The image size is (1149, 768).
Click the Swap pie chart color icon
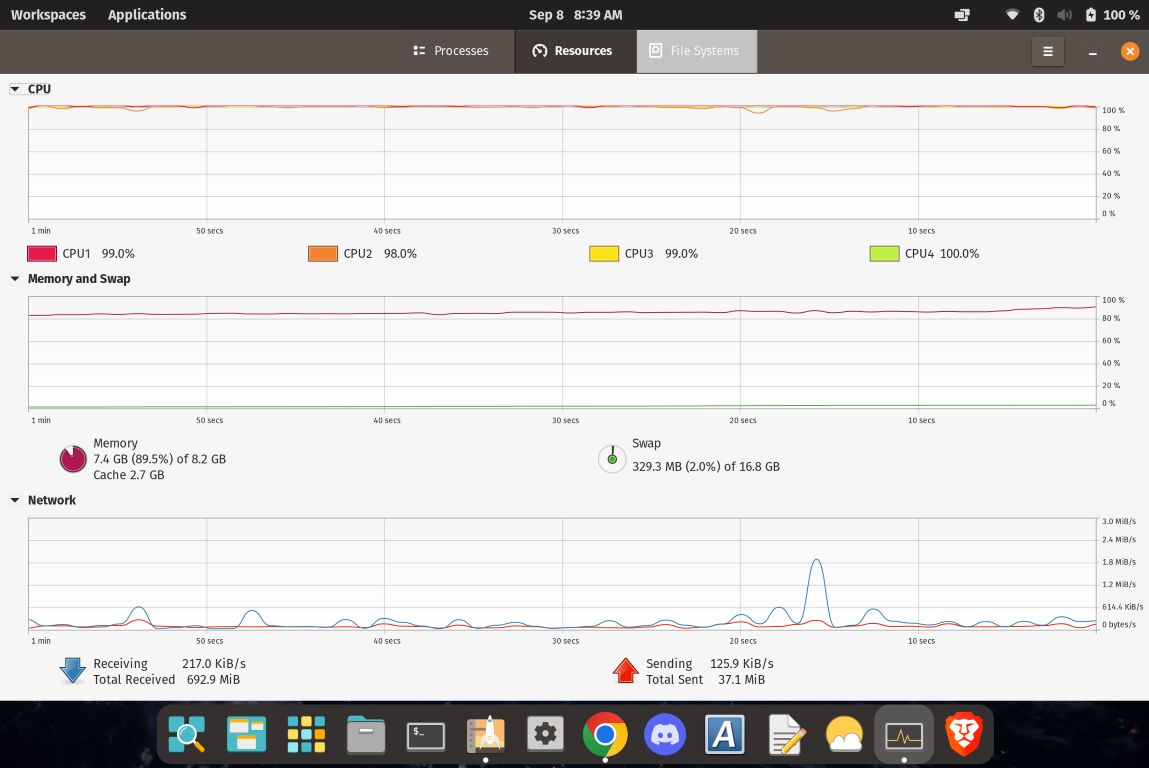(611, 459)
